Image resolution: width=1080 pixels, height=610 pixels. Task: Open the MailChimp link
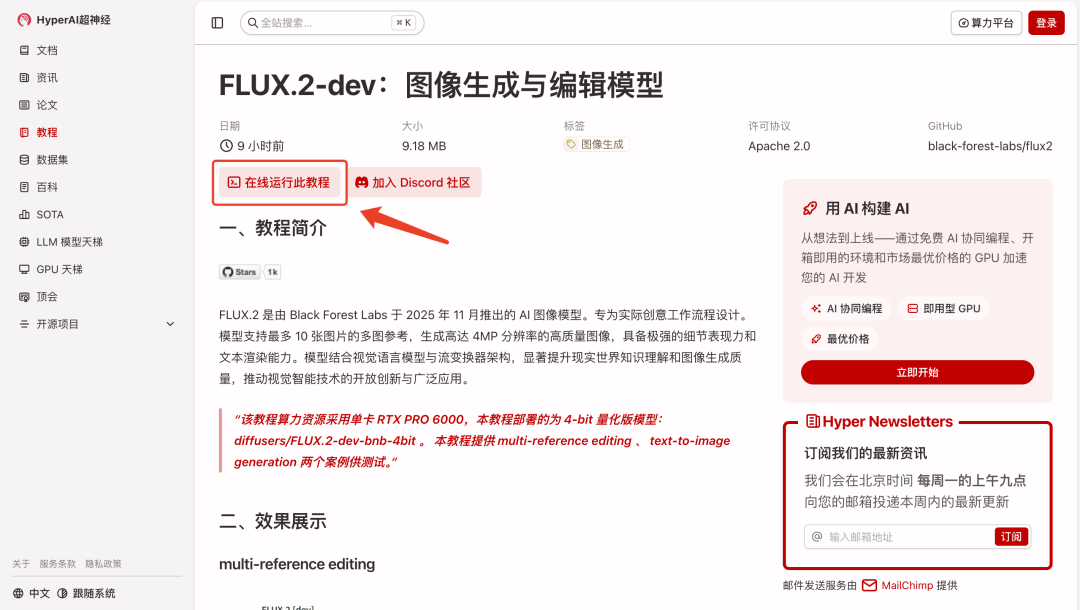tap(897, 586)
